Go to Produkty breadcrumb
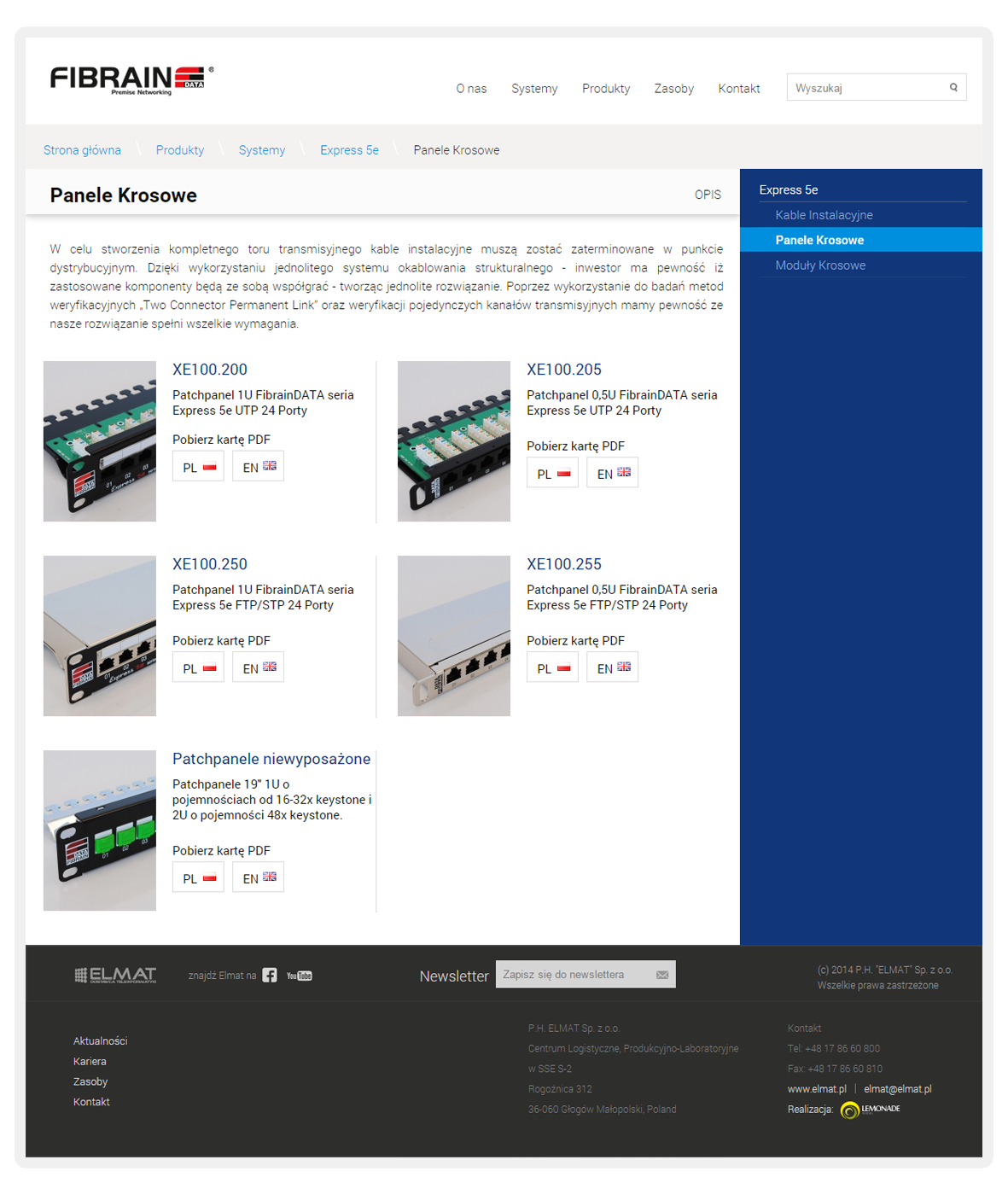 point(180,150)
